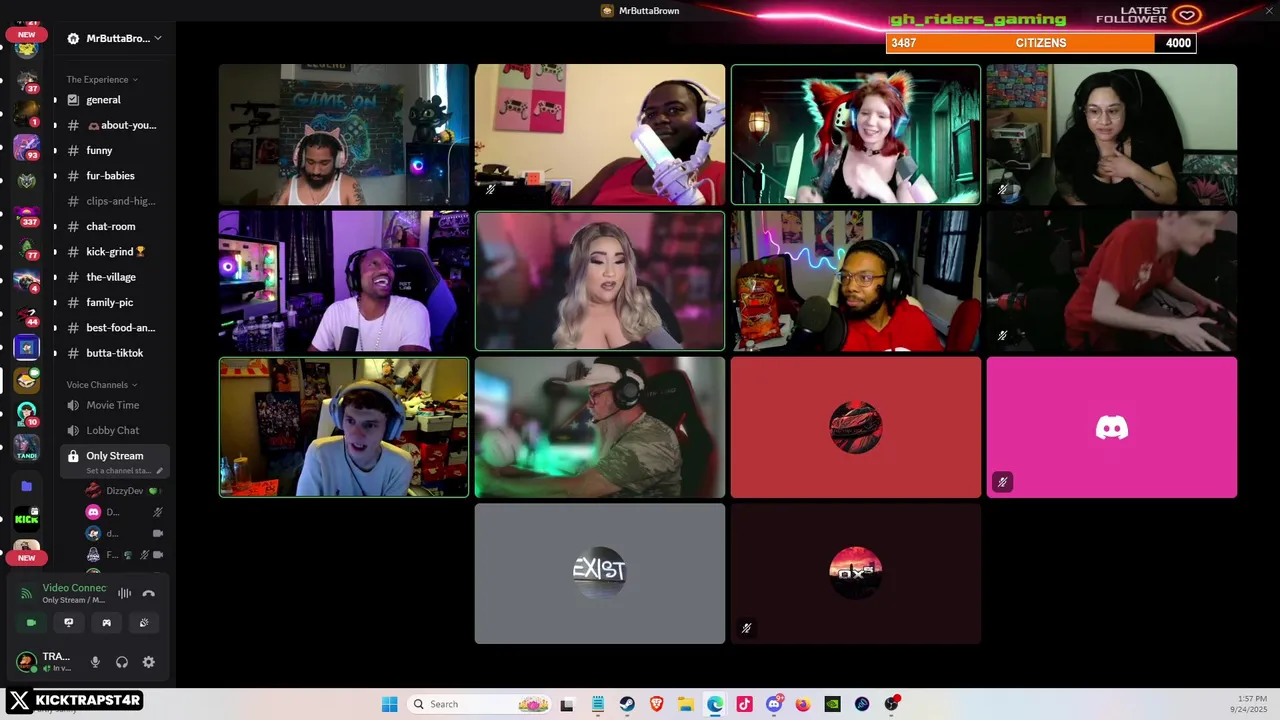Click the Video Connected status text

[x=74, y=588]
